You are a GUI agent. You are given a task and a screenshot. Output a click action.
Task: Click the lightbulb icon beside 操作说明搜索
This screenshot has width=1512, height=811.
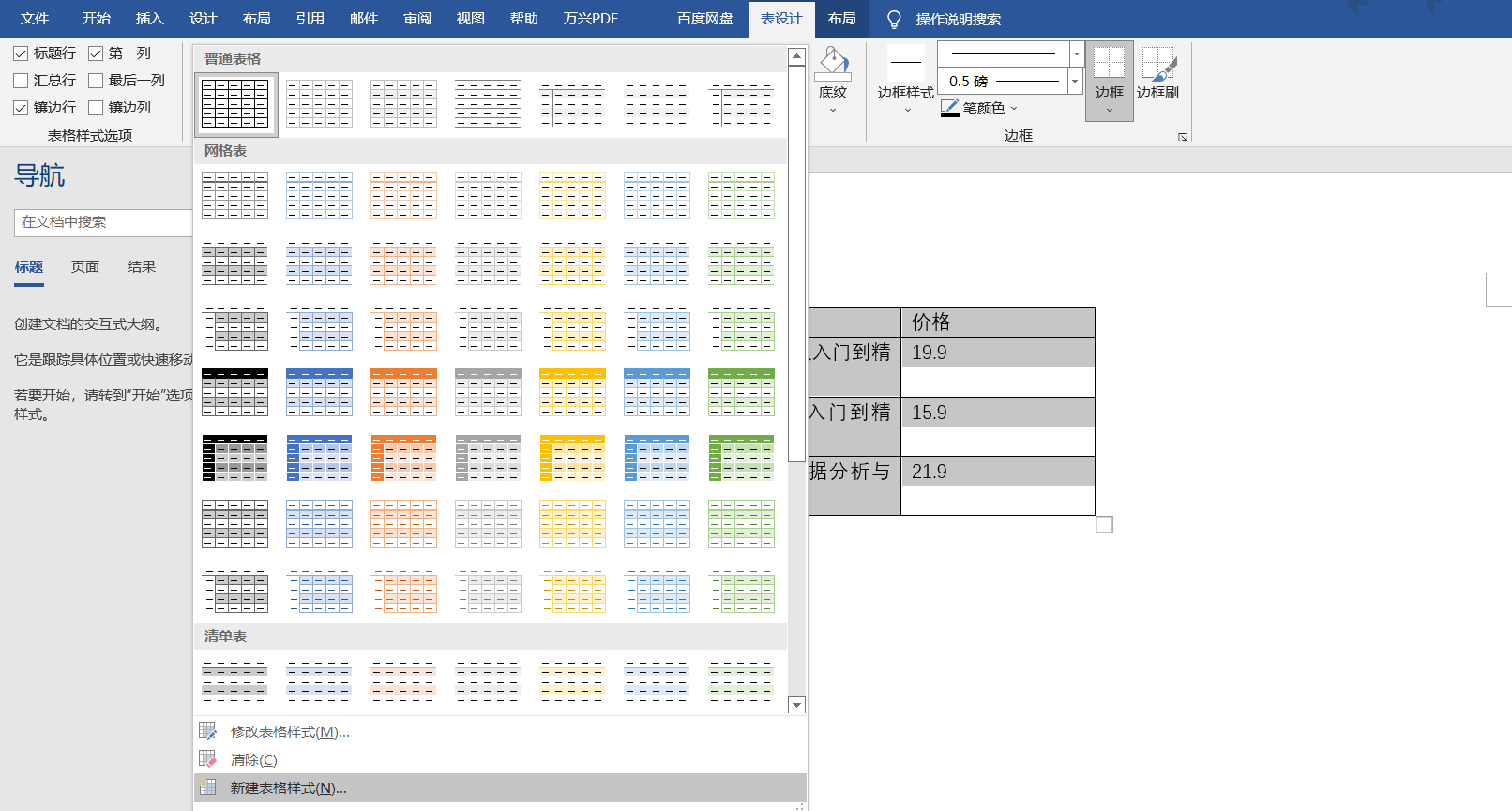(x=894, y=20)
